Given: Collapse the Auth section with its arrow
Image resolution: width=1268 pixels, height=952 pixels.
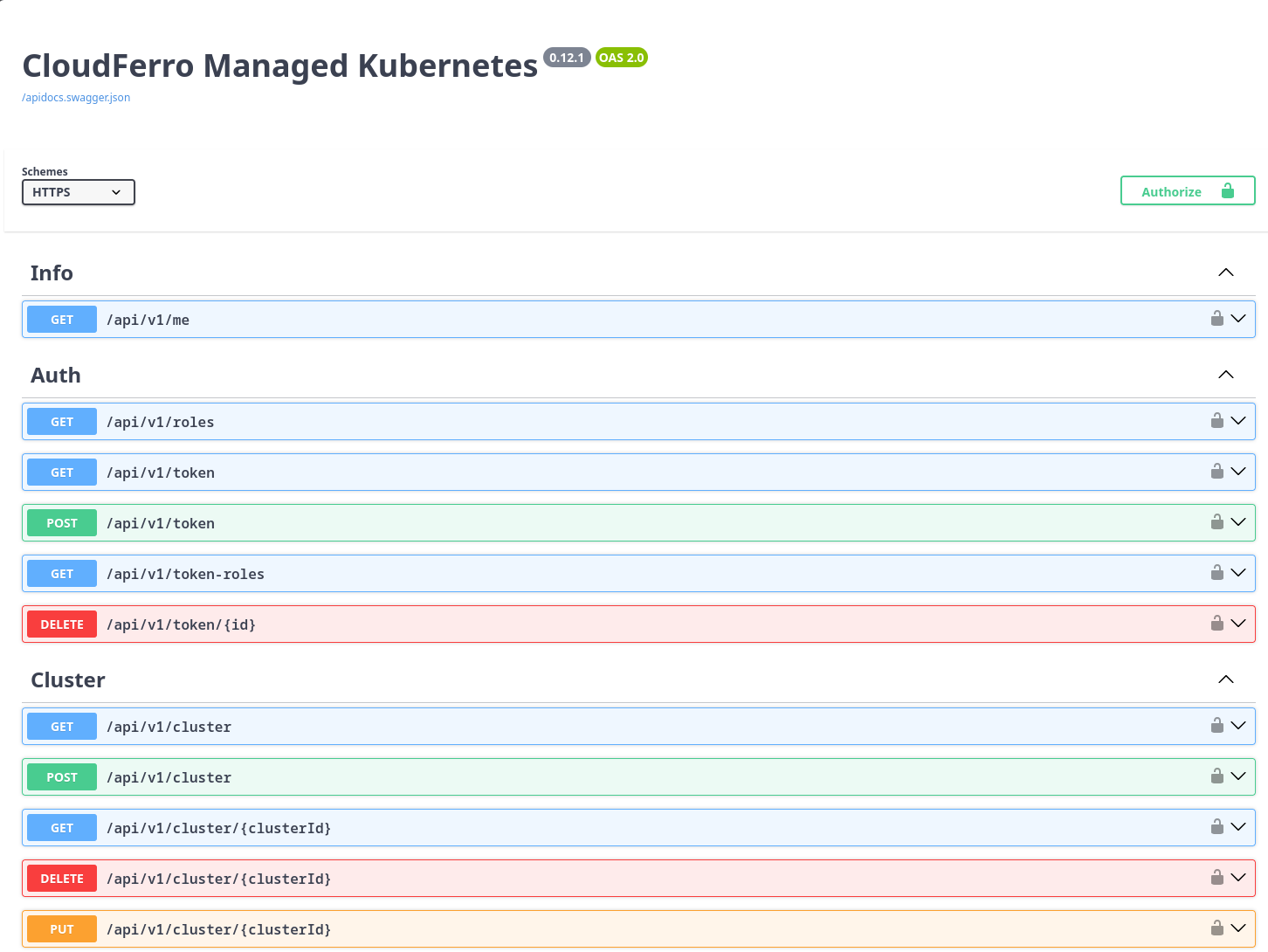Looking at the screenshot, I should click(x=1226, y=375).
